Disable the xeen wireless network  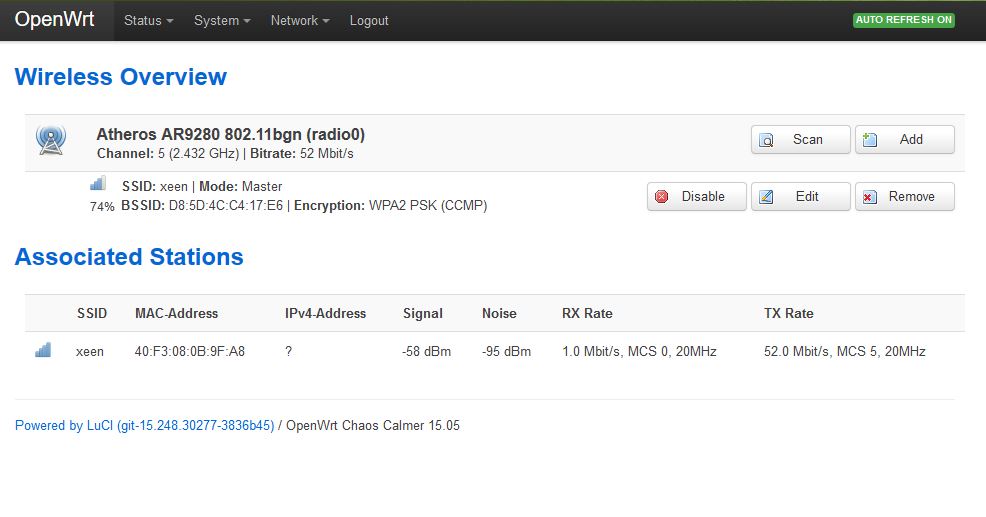coord(697,197)
